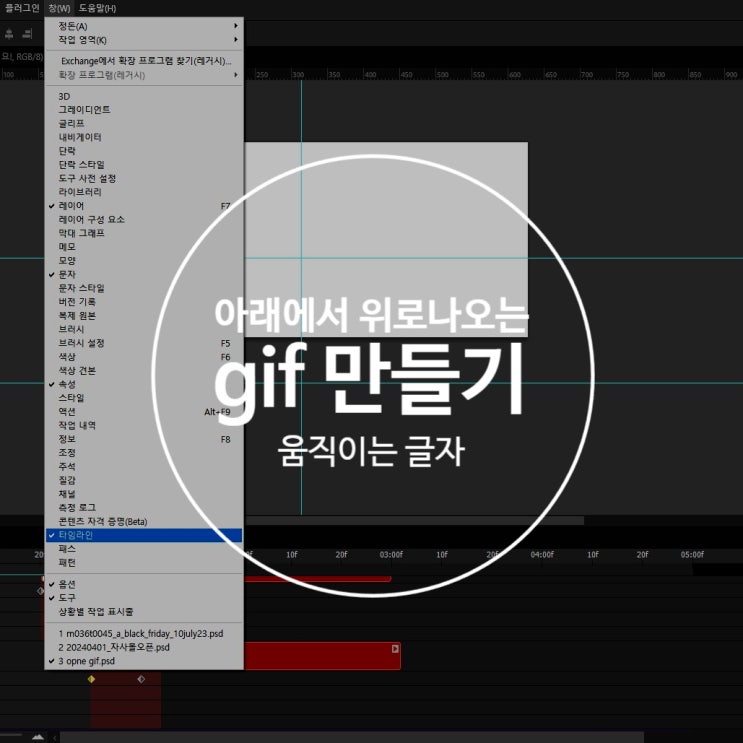Image resolution: width=743 pixels, height=743 pixels.
Task: Click the horizontal scrollbar below the canvas
Action: 415,520
